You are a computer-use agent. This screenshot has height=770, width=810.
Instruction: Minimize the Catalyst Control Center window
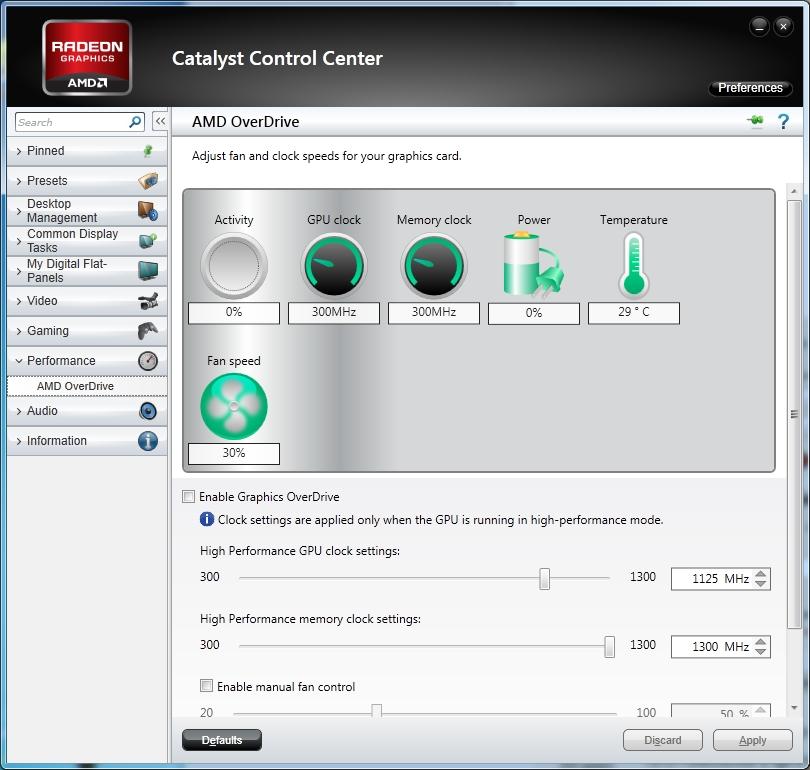pos(759,27)
